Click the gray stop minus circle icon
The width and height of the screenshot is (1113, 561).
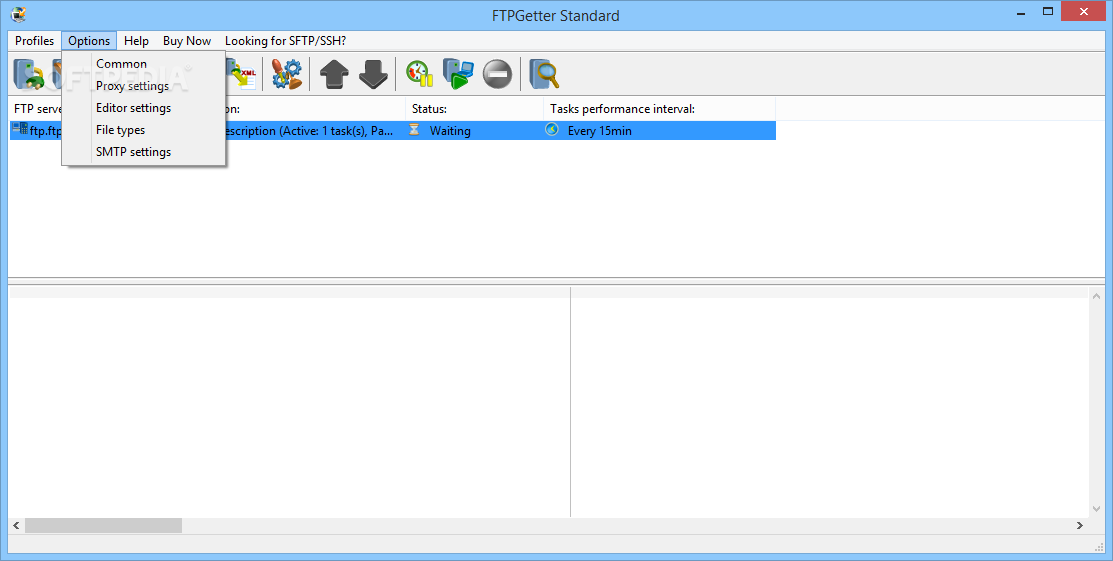click(x=498, y=74)
